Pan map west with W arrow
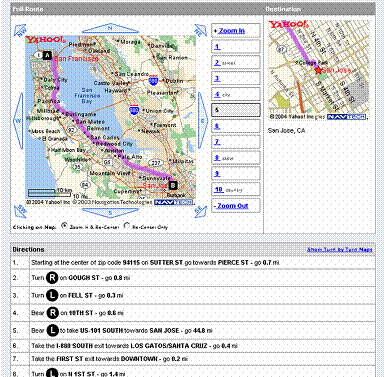Screen dimensions: 384x377 pos(19,120)
